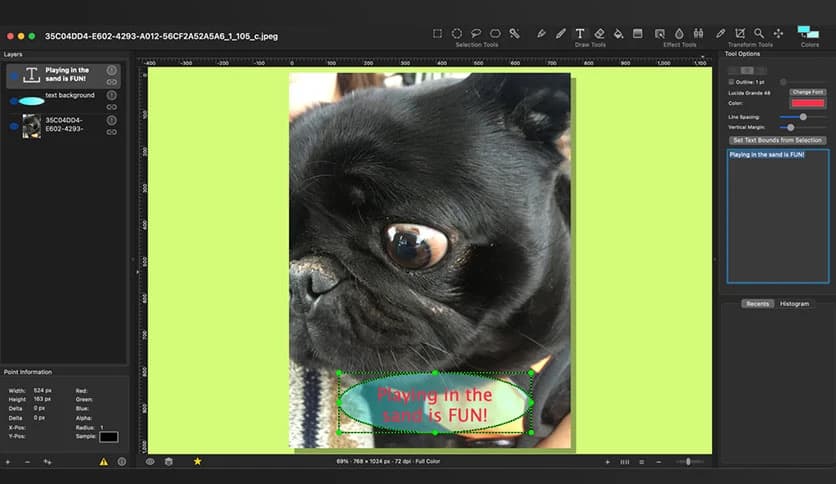Click Set Text Bounds from Selection
This screenshot has width=836, height=484.
click(x=777, y=140)
